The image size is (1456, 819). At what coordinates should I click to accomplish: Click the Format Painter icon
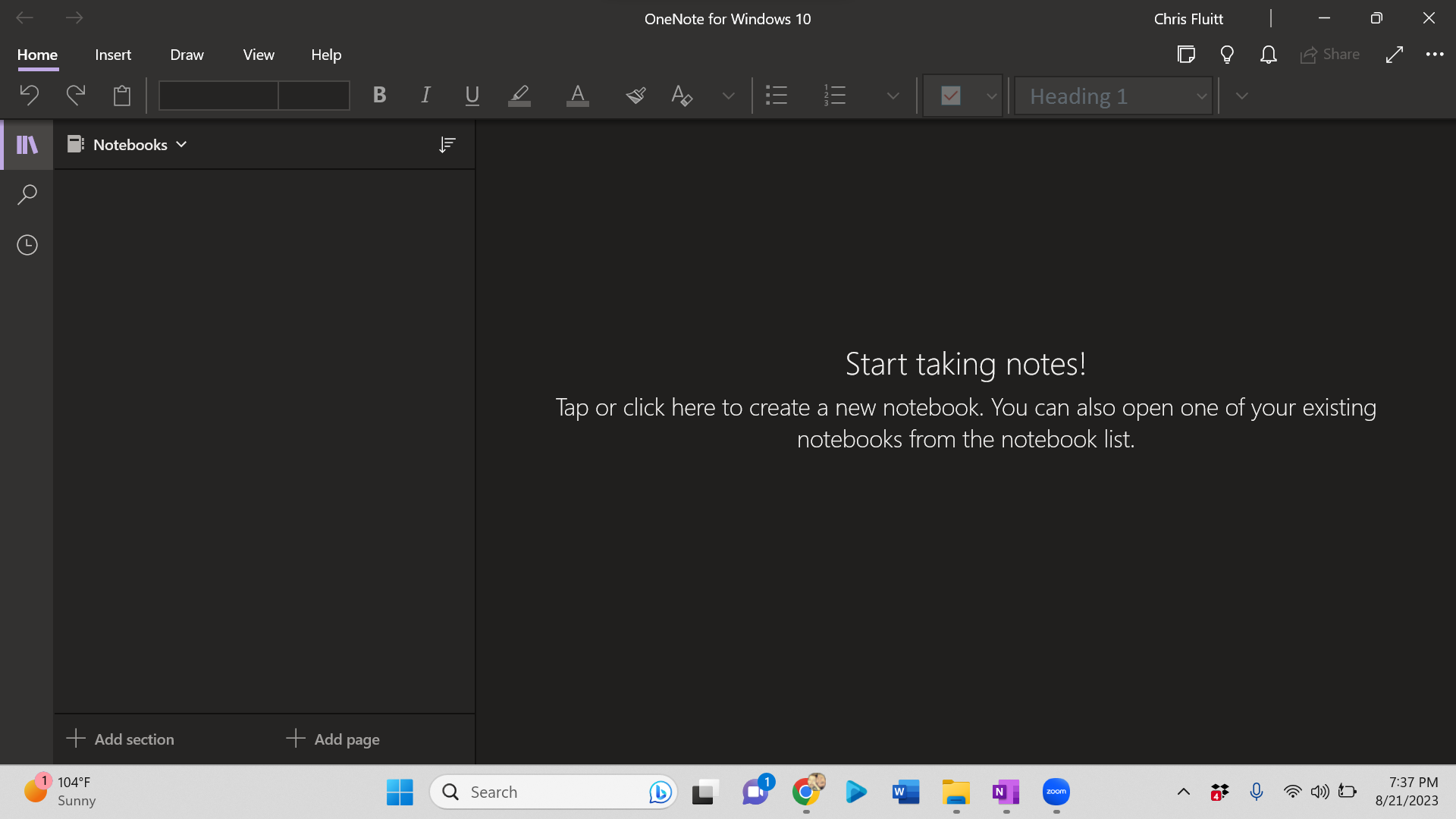pos(635,96)
